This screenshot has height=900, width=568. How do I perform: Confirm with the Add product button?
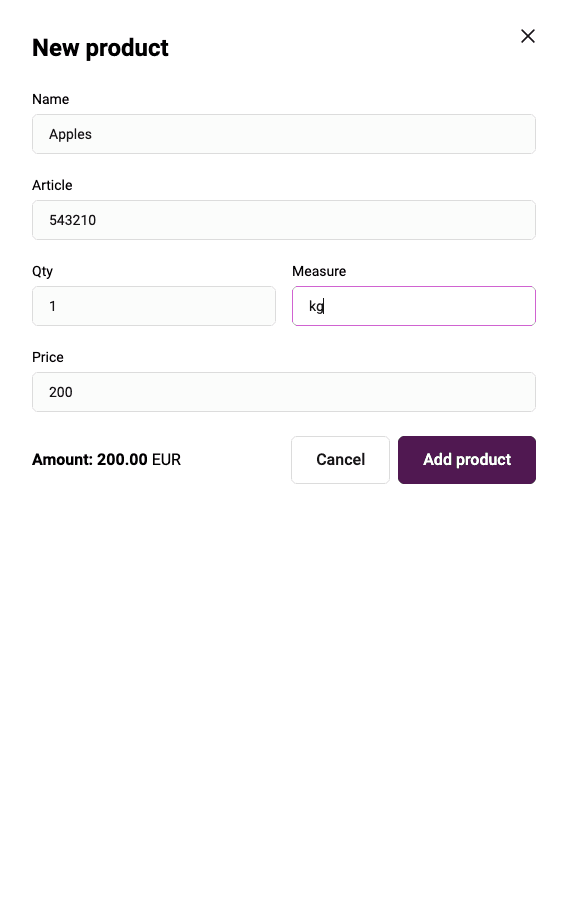click(x=466, y=460)
